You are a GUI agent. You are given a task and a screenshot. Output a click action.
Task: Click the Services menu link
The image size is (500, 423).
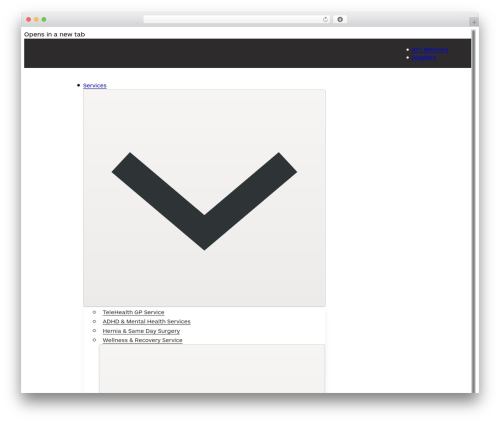pos(95,85)
